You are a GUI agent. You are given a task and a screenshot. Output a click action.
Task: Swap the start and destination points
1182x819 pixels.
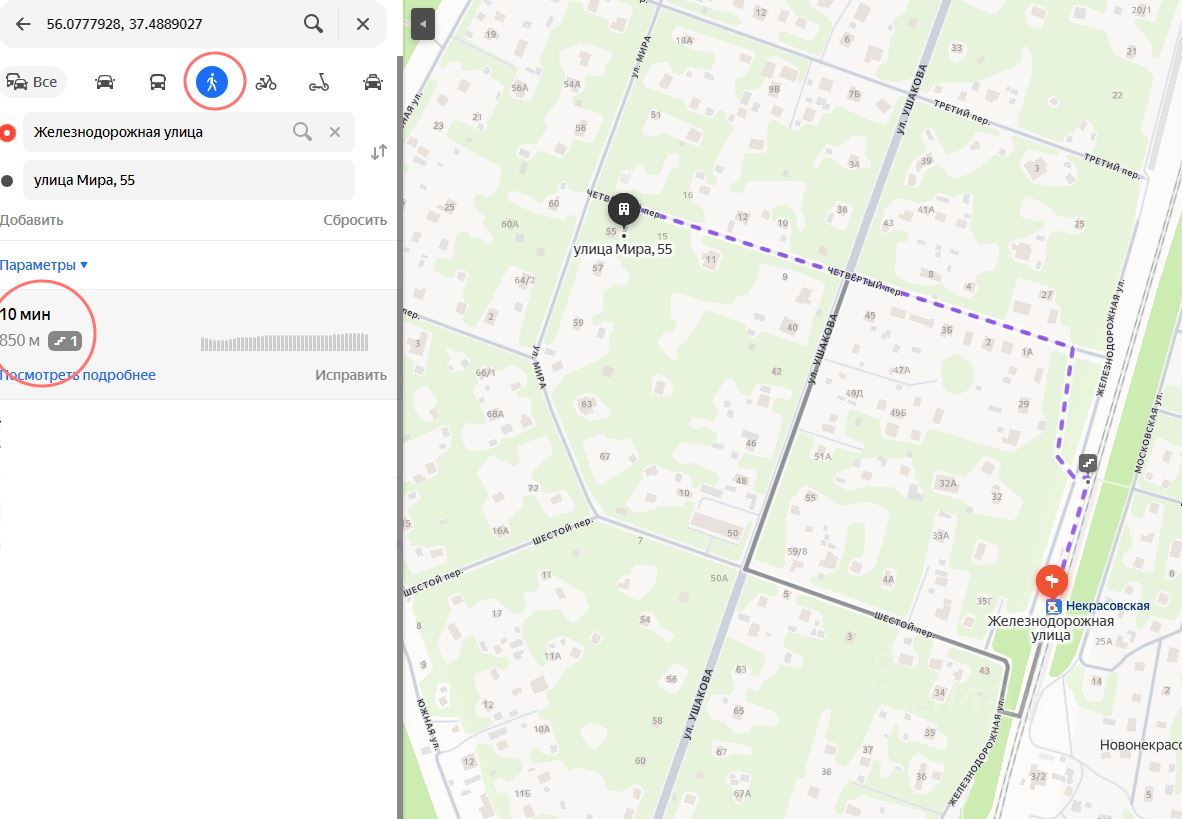coord(378,152)
